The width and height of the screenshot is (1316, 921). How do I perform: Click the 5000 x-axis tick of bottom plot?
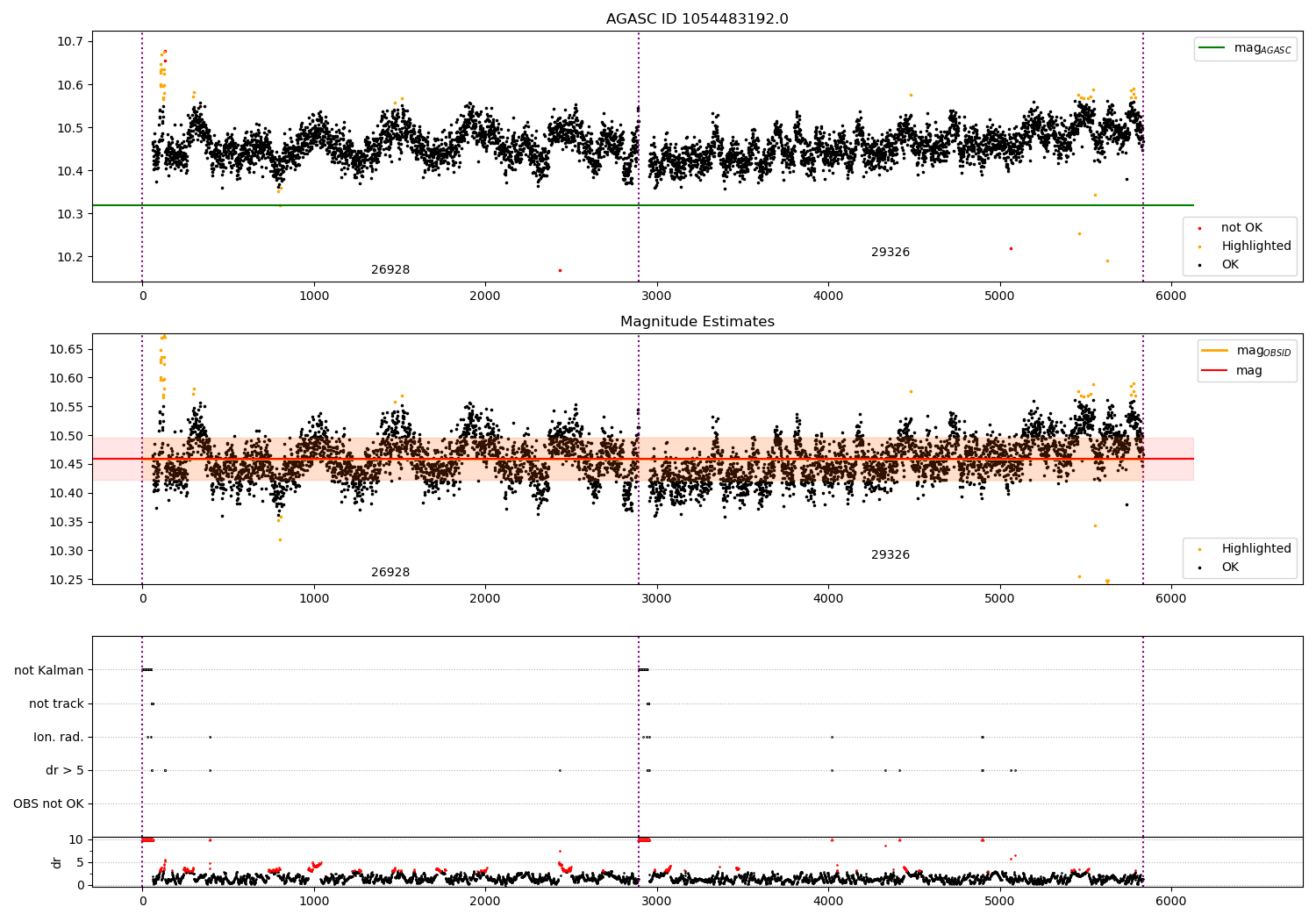999,901
